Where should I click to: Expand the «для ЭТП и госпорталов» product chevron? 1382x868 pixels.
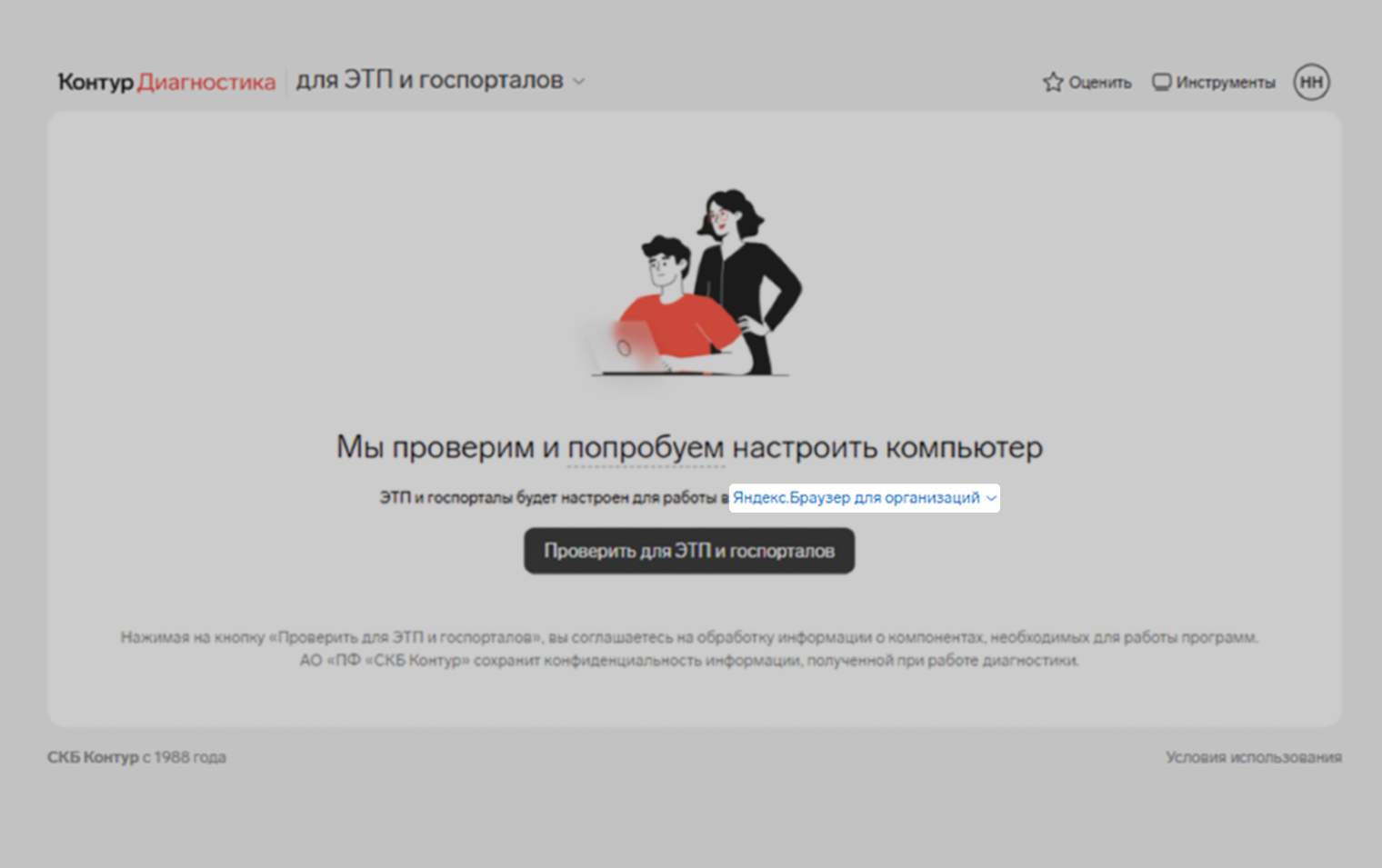(x=579, y=82)
